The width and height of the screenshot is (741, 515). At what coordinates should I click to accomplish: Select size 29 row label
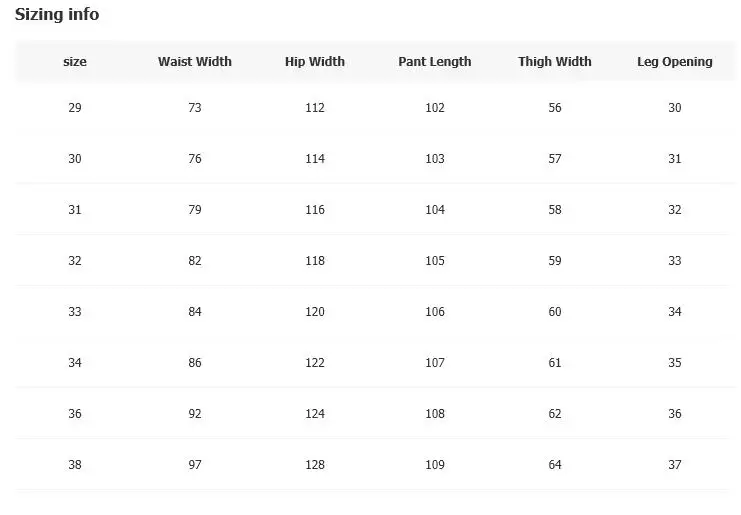click(75, 108)
